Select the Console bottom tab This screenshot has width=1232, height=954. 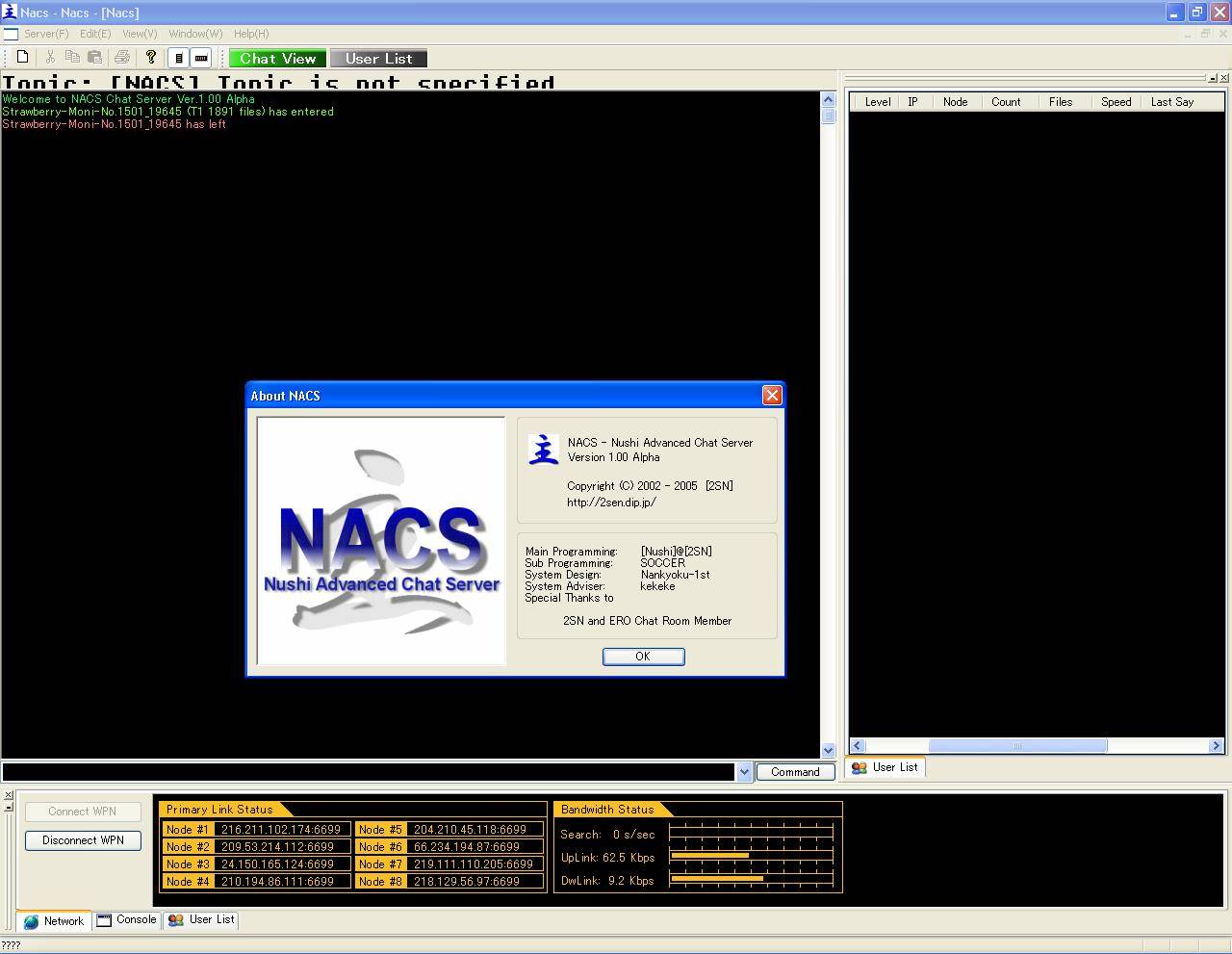(127, 920)
